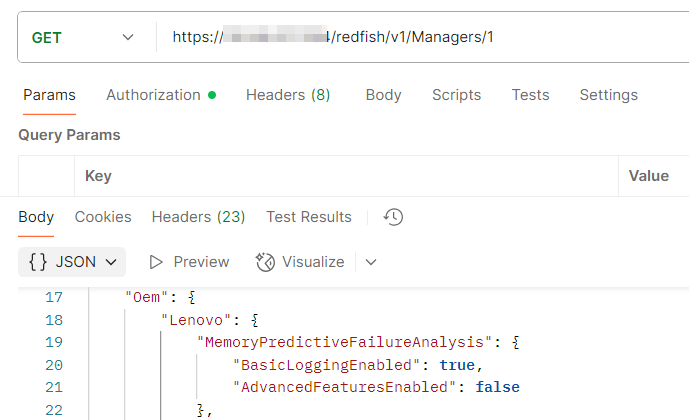Expand chevron next to Visualize
Image resolution: width=689 pixels, height=420 pixels.
point(371,262)
